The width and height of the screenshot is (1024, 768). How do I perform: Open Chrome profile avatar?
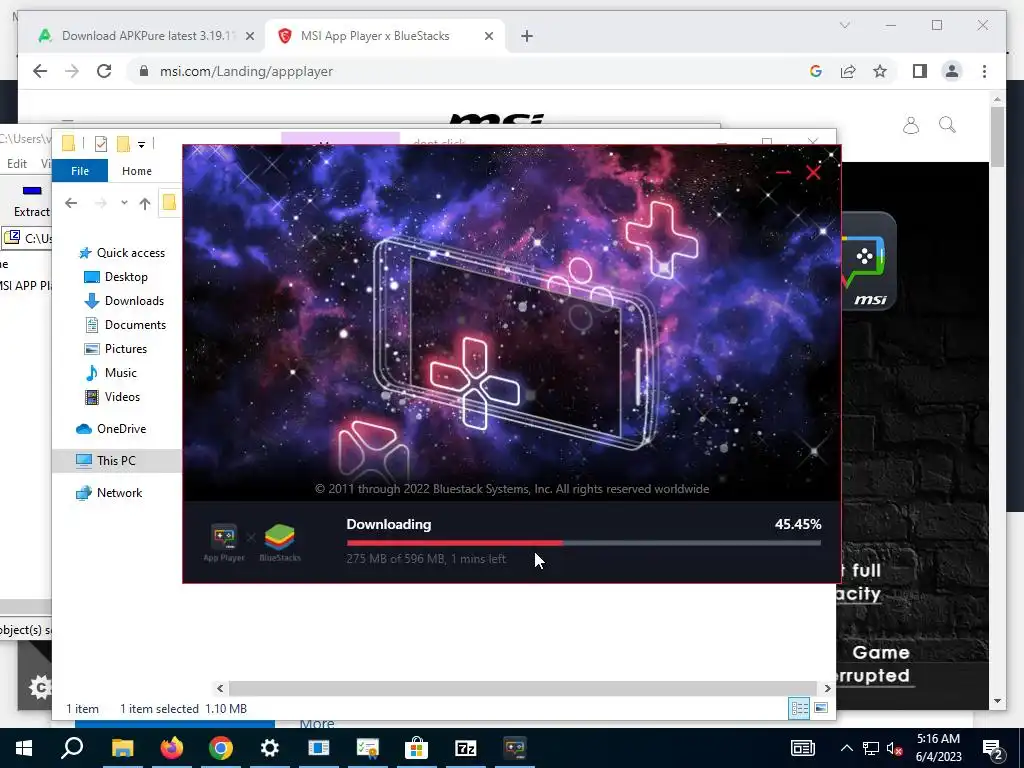click(952, 71)
